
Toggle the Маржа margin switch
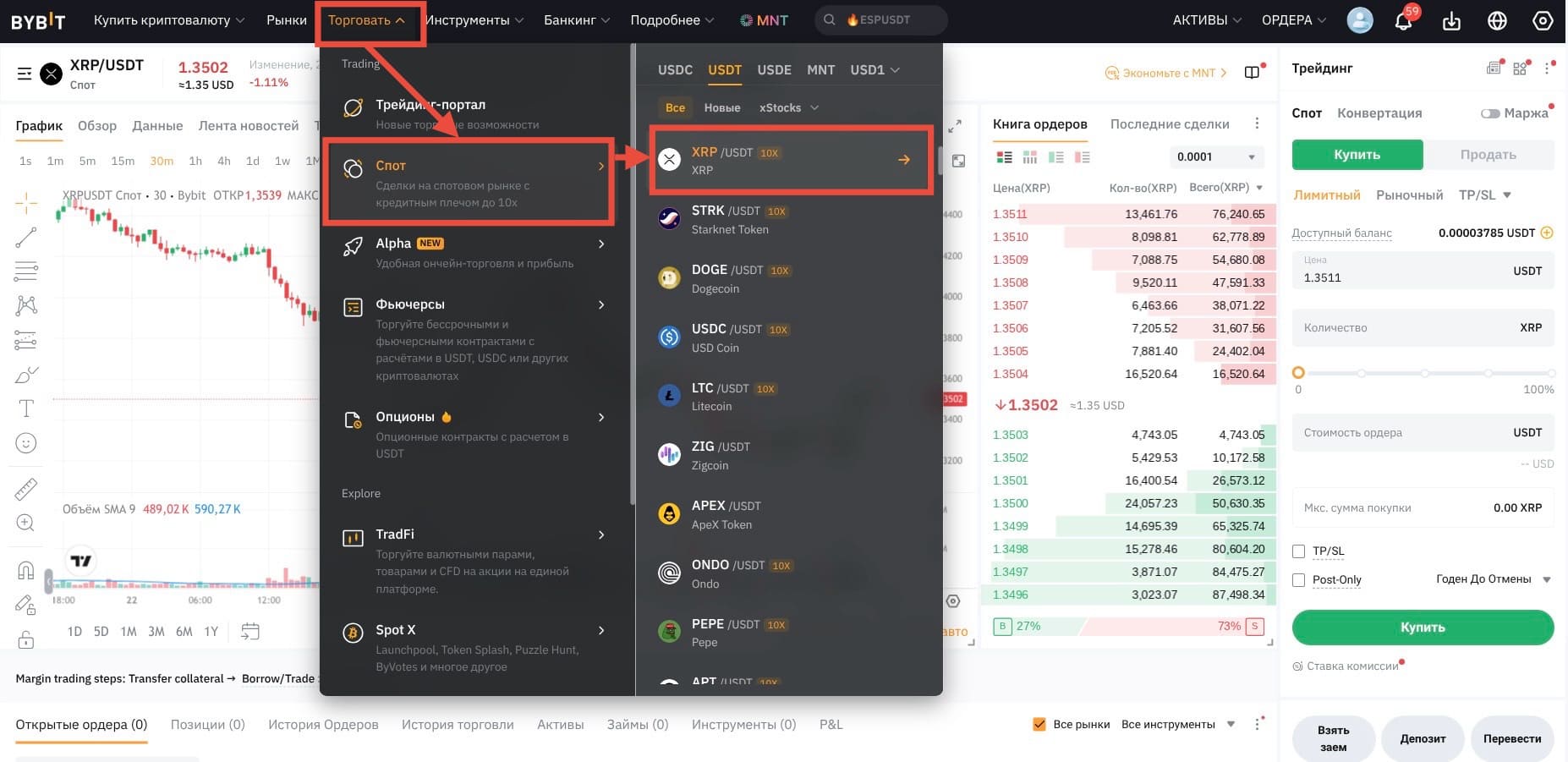(1490, 113)
